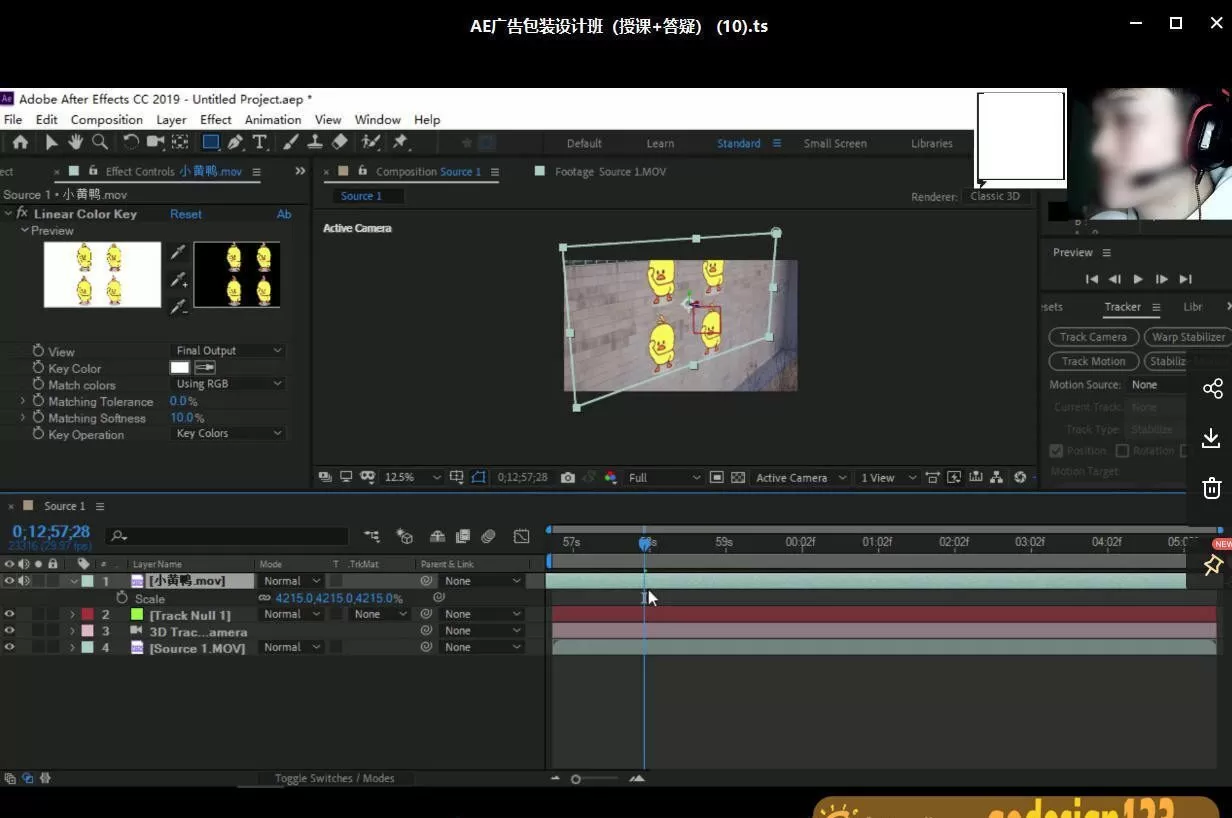1232x818 pixels.
Task: Toggle Scale stopwatch on layer 1
Action: (122, 598)
